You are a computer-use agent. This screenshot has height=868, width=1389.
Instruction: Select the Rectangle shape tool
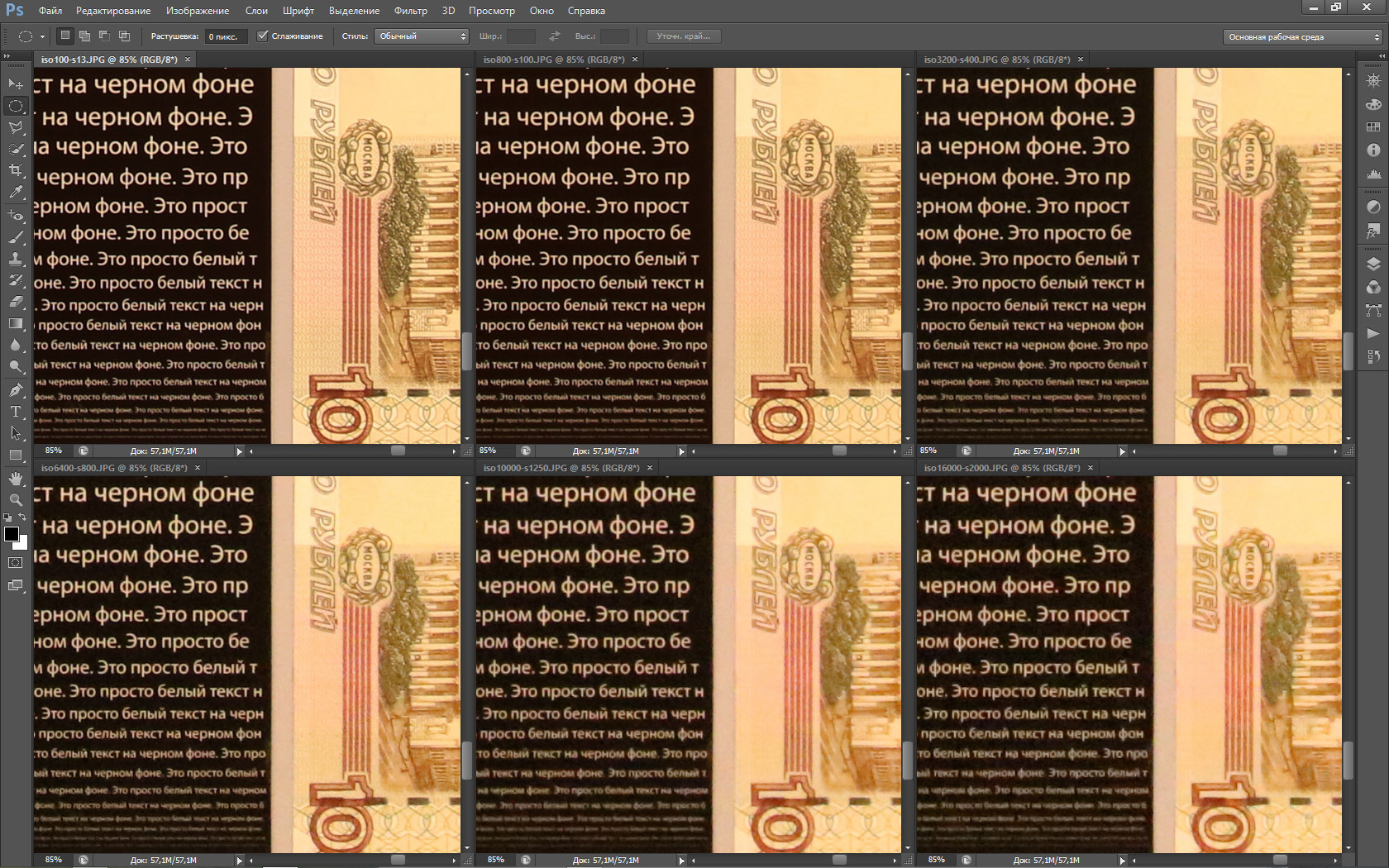pyautogui.click(x=16, y=455)
